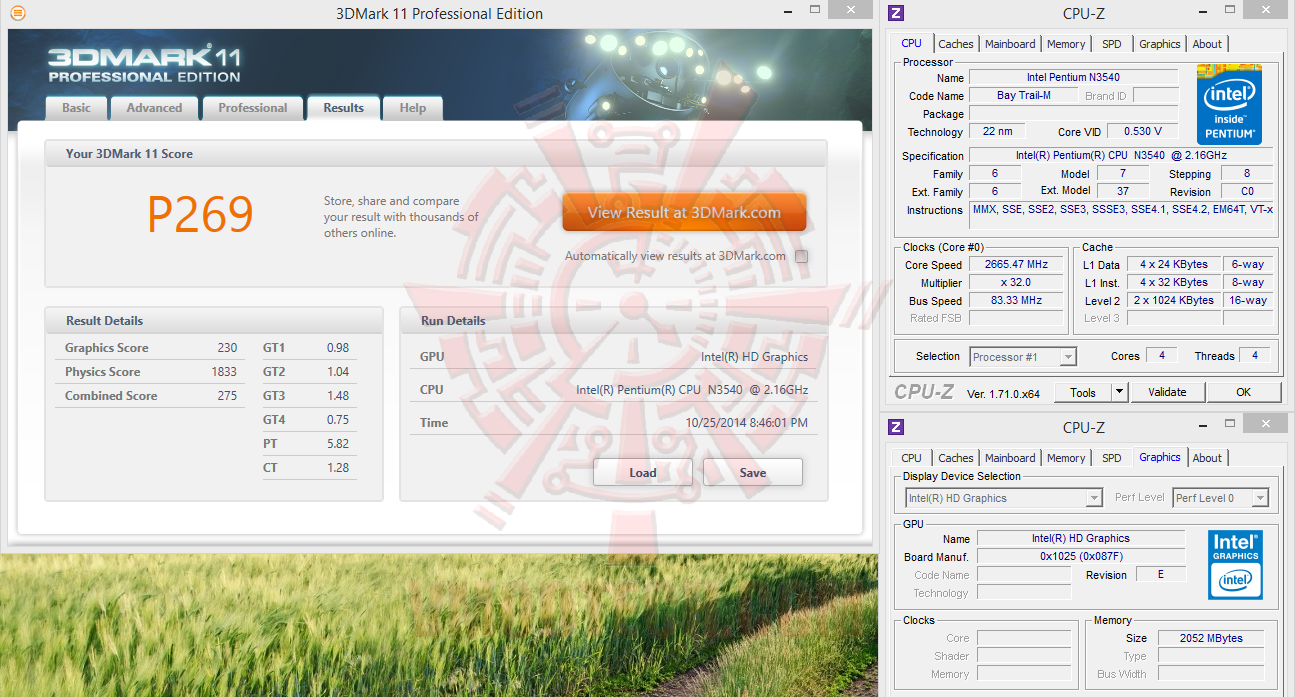Open Memory tab in lower CPU-Z window
1295x697 pixels.
(x=1066, y=458)
